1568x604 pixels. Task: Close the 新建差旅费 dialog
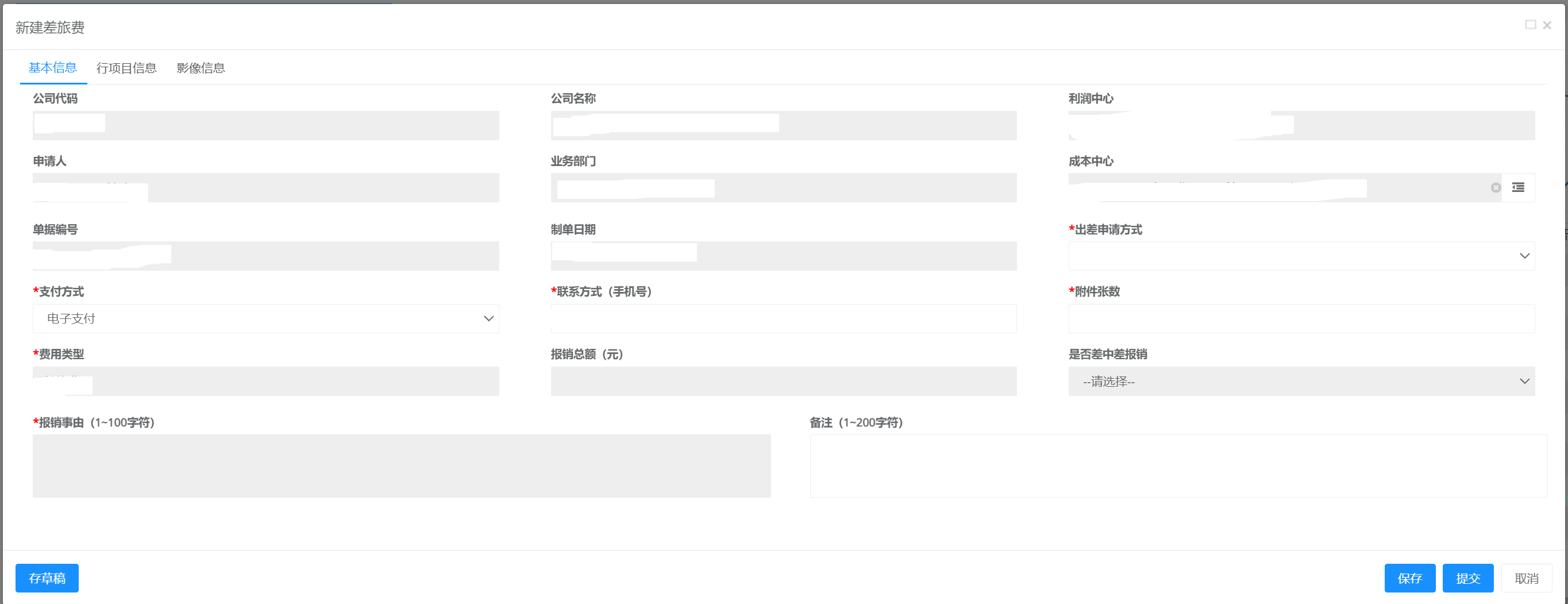(x=1547, y=25)
